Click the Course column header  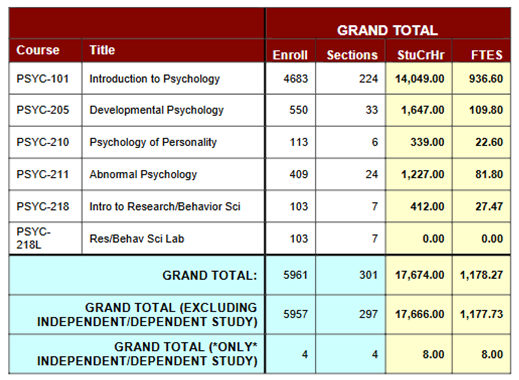38,50
